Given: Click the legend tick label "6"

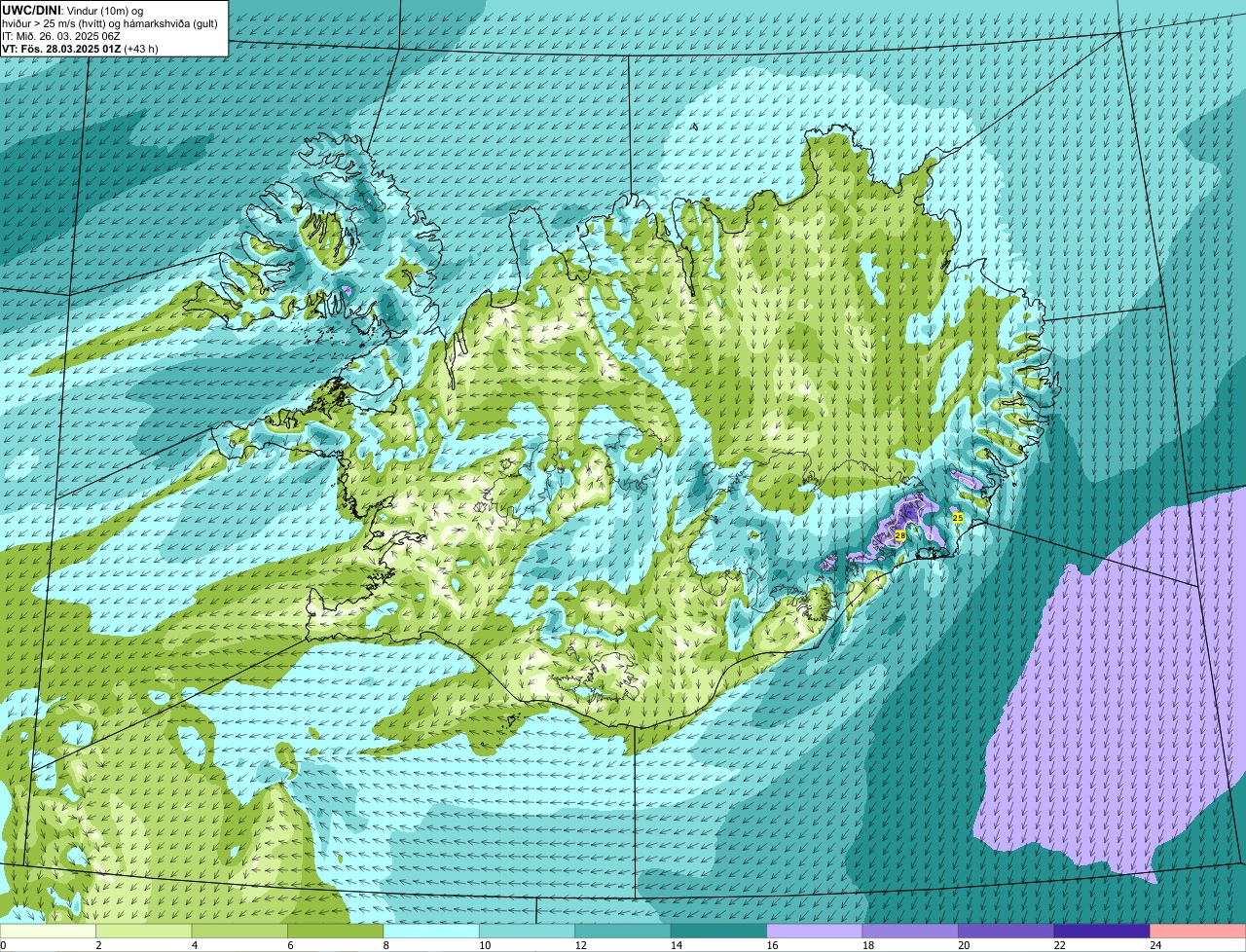Looking at the screenshot, I should [289, 945].
